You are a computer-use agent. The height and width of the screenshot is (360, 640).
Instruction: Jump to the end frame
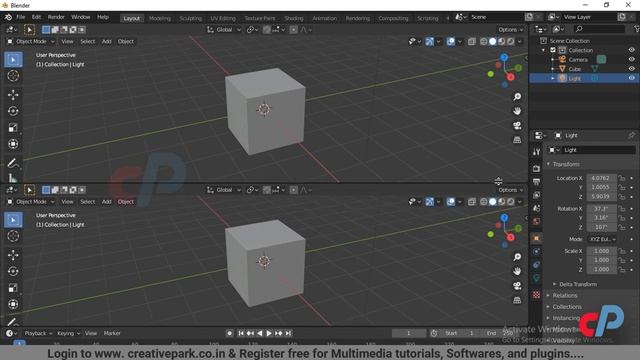(289, 333)
